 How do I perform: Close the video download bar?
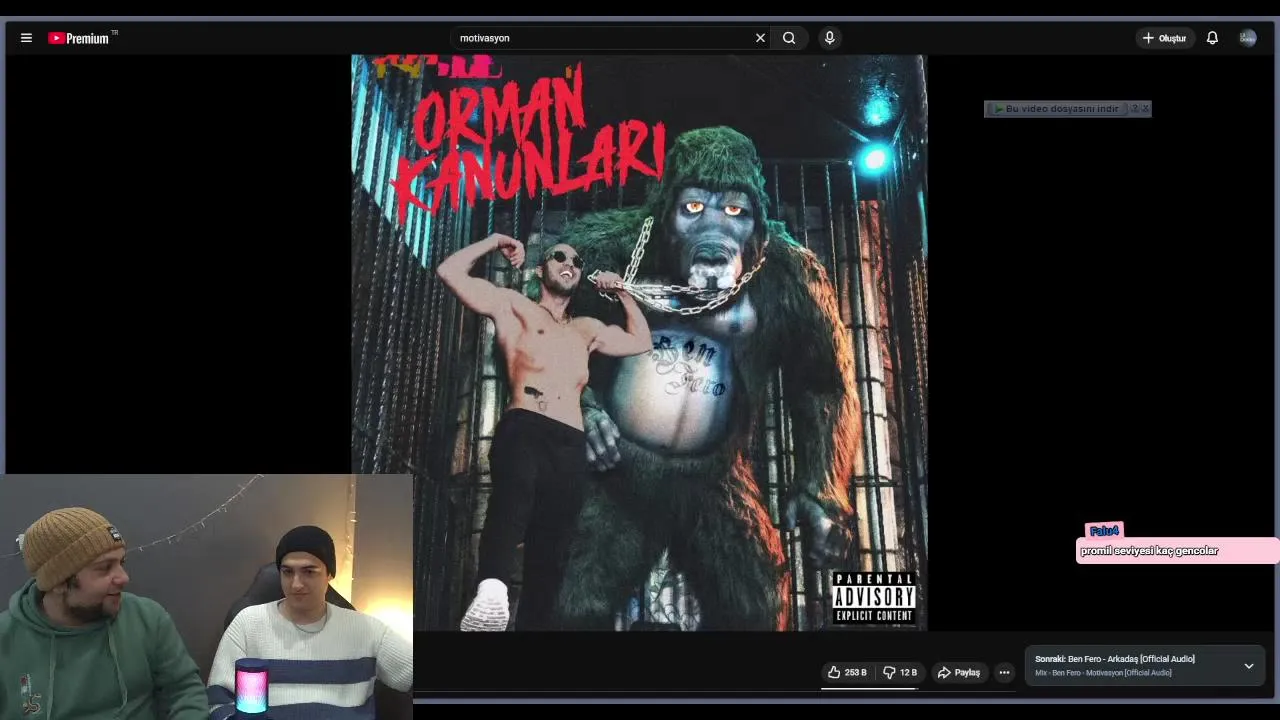coord(1146,108)
